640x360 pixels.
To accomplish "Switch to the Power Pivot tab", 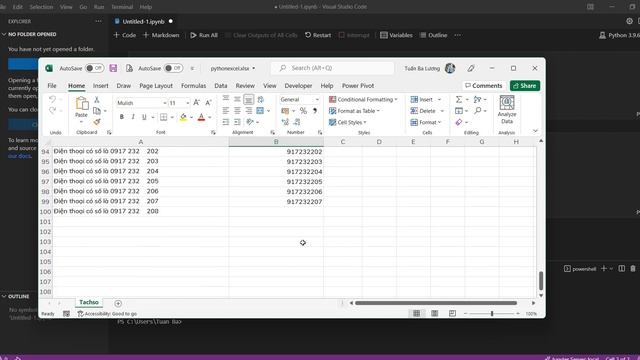I will 358,86.
